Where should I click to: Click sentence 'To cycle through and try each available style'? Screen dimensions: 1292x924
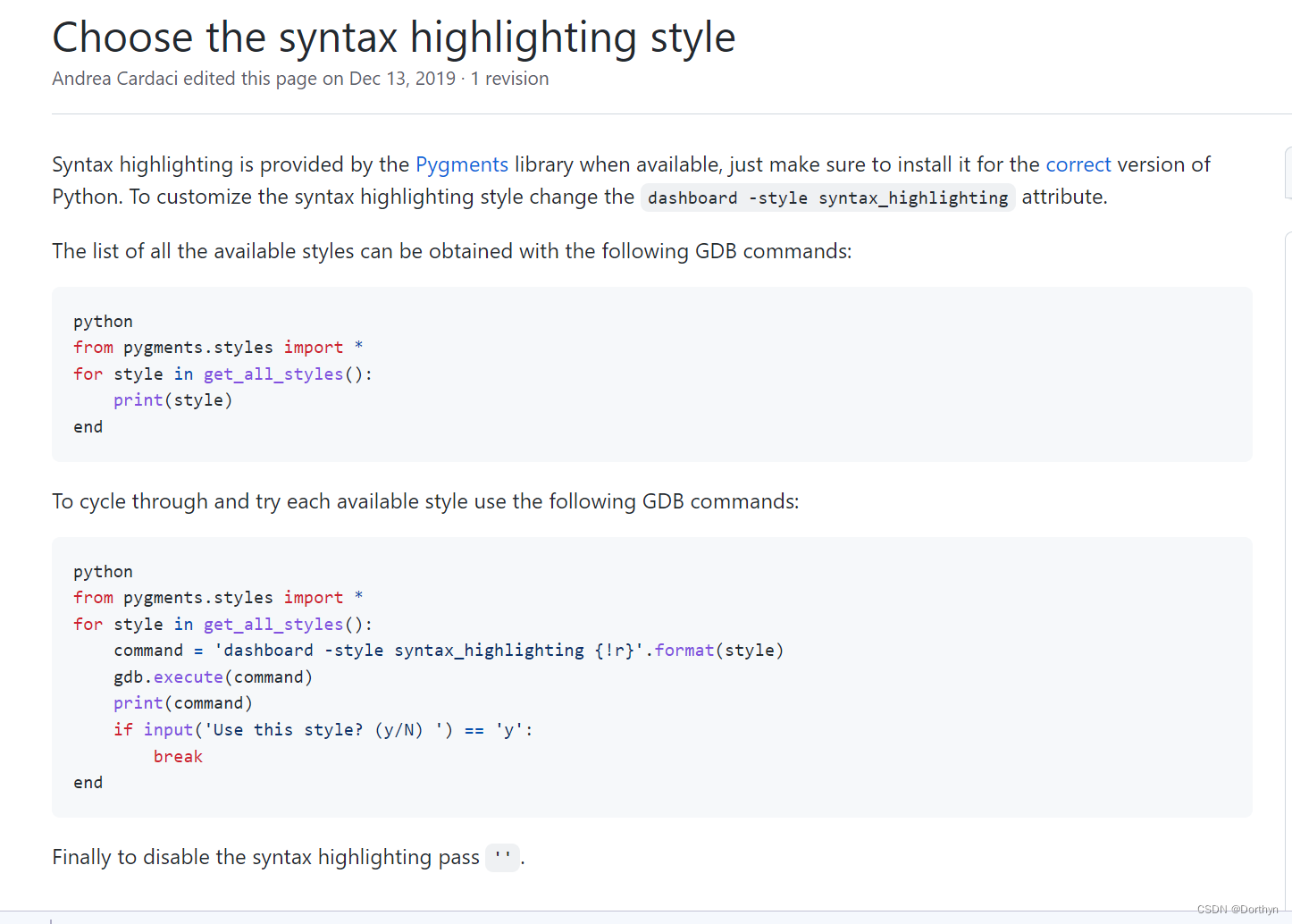pos(425,501)
